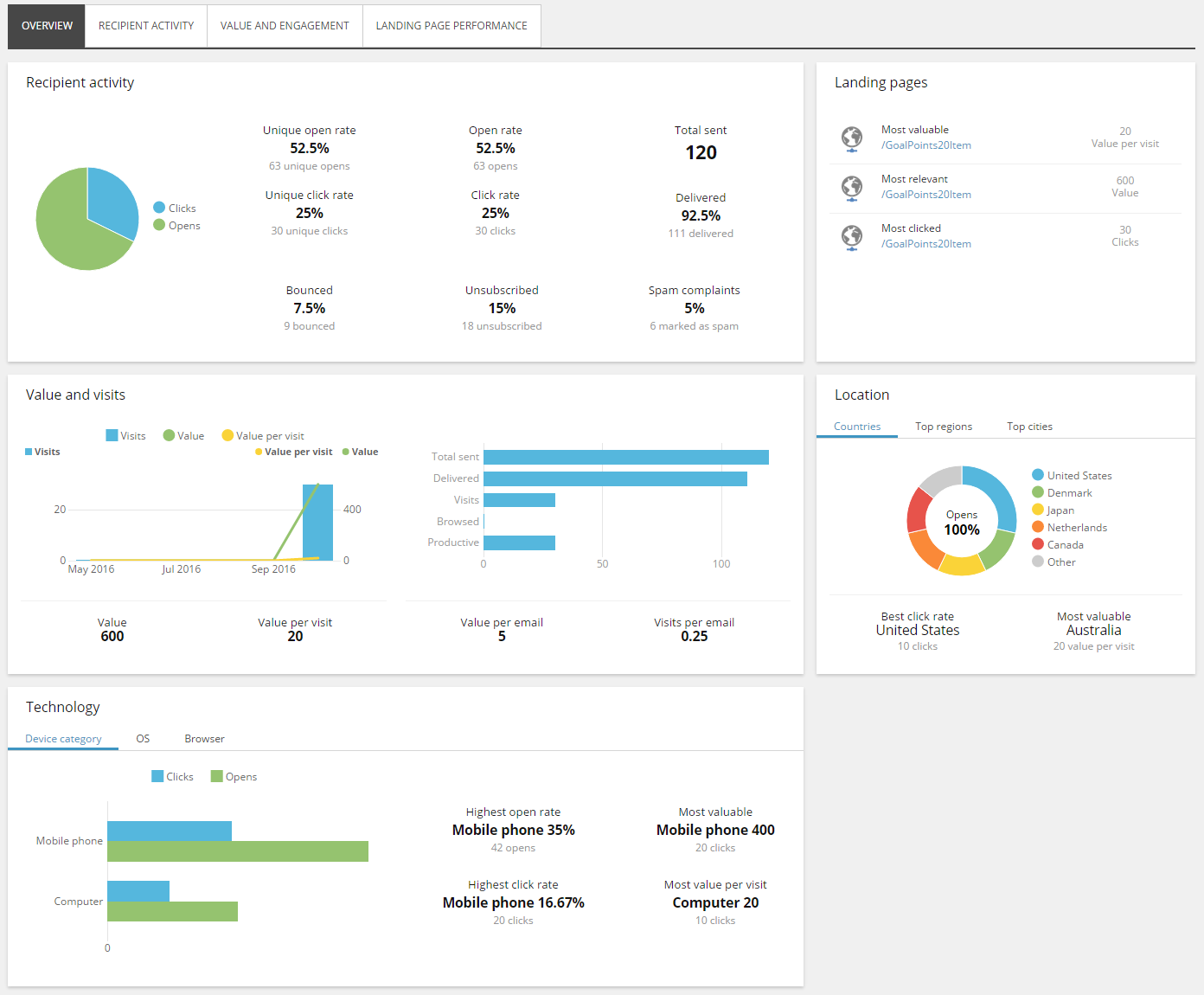This screenshot has width=1204, height=995.
Task: Select Top regions tab in Location
Action: (944, 427)
